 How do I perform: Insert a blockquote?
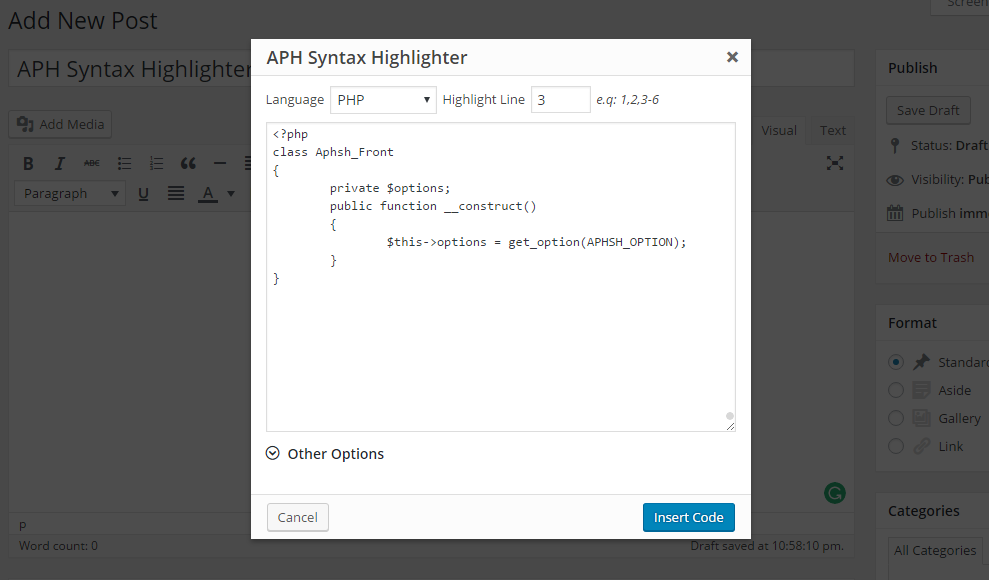[188, 164]
